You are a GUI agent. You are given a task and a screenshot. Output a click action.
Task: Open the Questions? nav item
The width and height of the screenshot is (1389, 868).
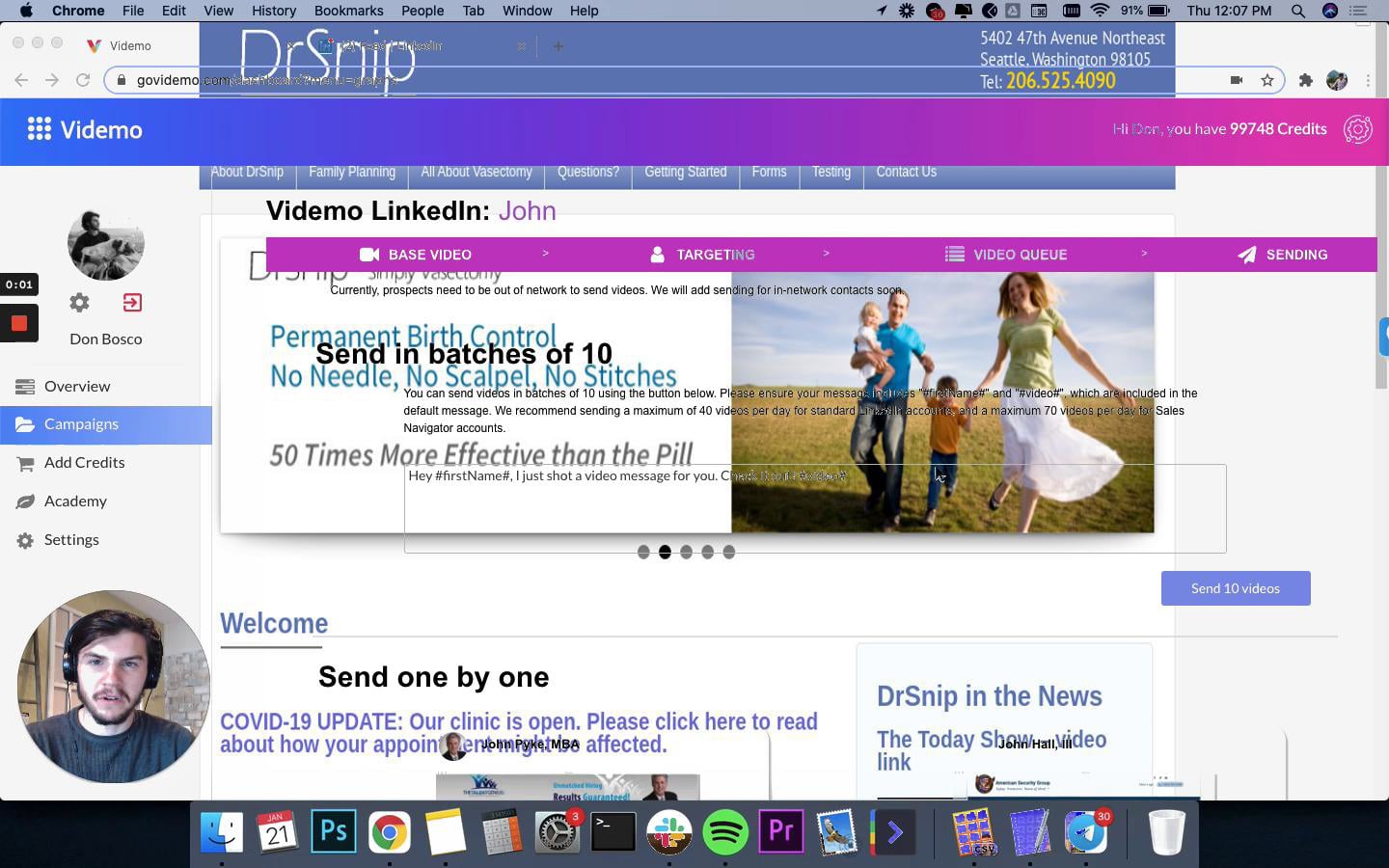click(588, 172)
